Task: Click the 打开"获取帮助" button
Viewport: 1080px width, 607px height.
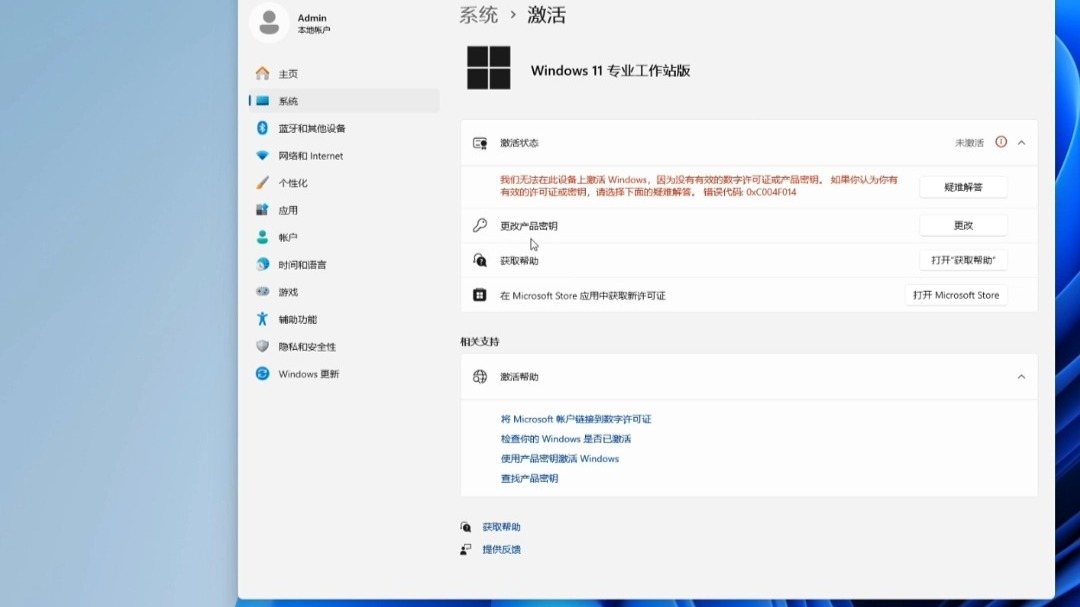Action: [963, 260]
